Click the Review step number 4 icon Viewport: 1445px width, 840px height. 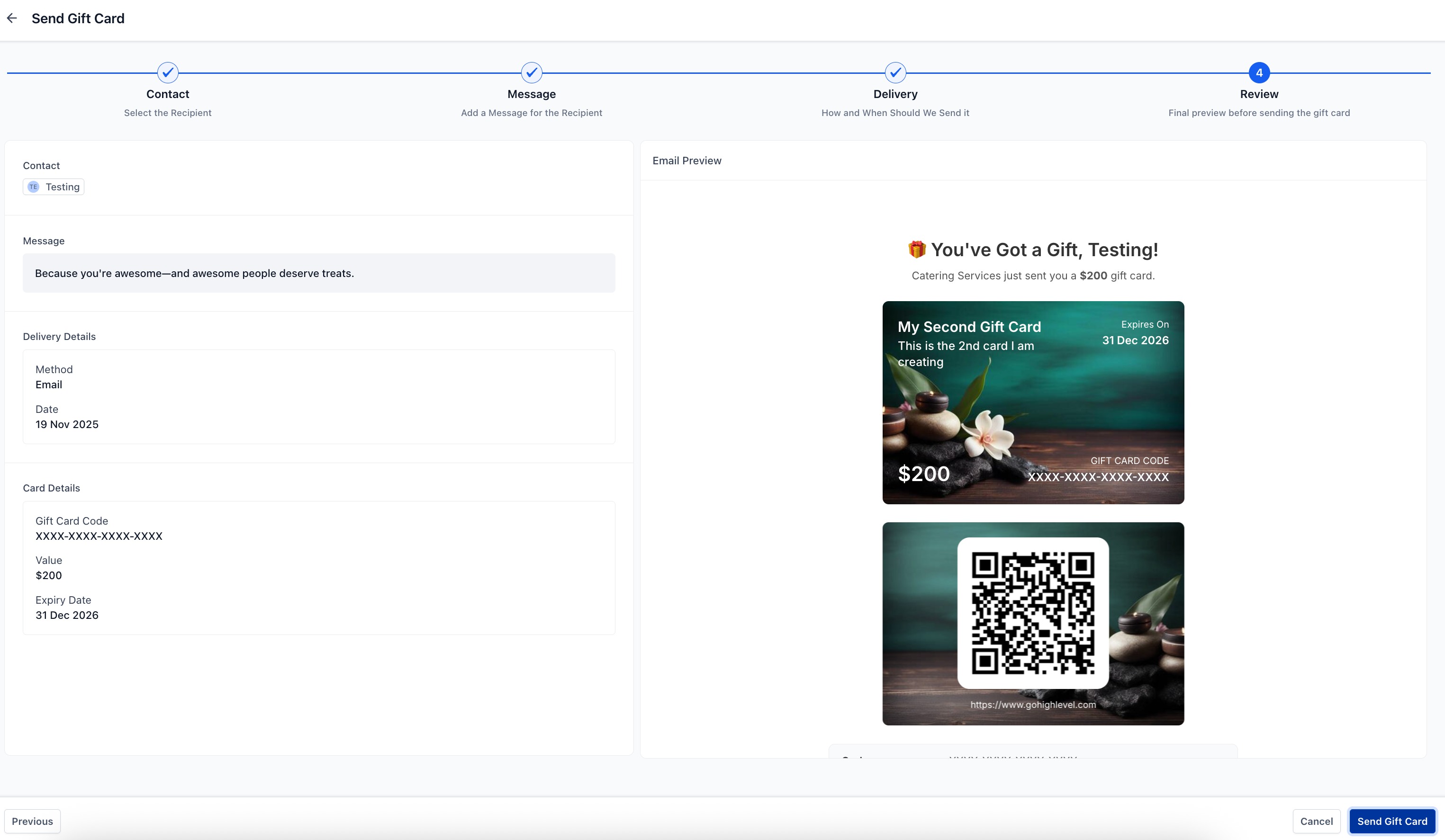(1259, 73)
